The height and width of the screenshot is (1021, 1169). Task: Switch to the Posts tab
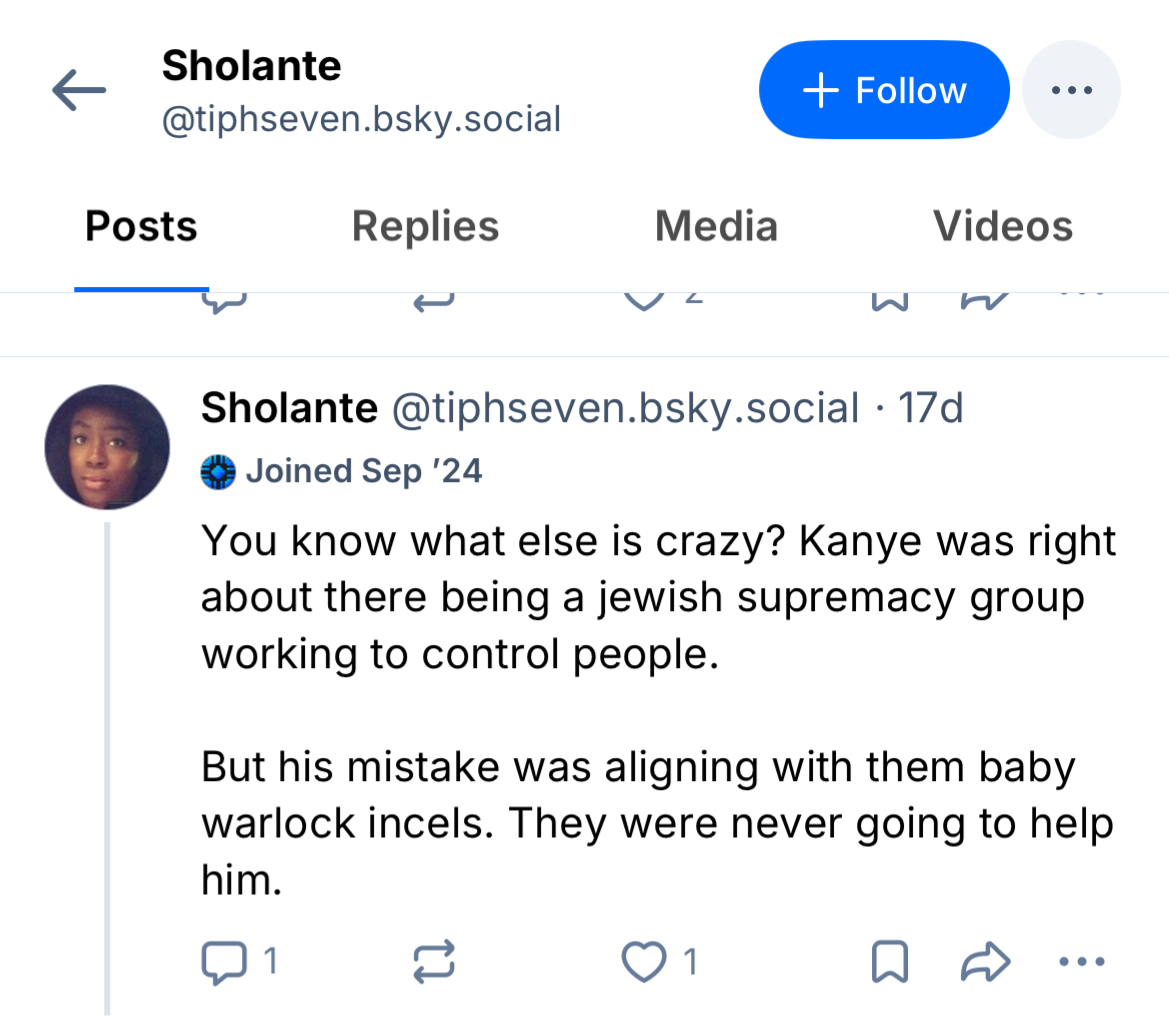pos(141,227)
